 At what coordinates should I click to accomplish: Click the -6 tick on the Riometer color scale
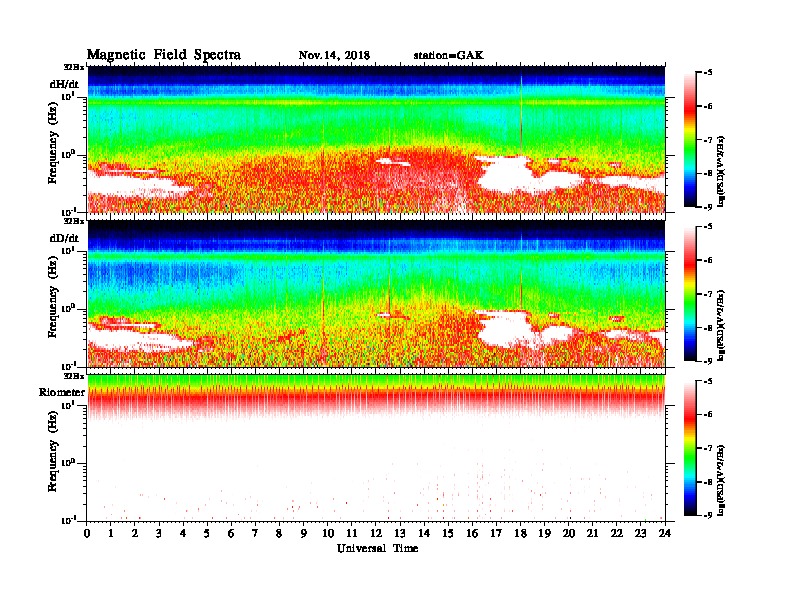tap(708, 415)
